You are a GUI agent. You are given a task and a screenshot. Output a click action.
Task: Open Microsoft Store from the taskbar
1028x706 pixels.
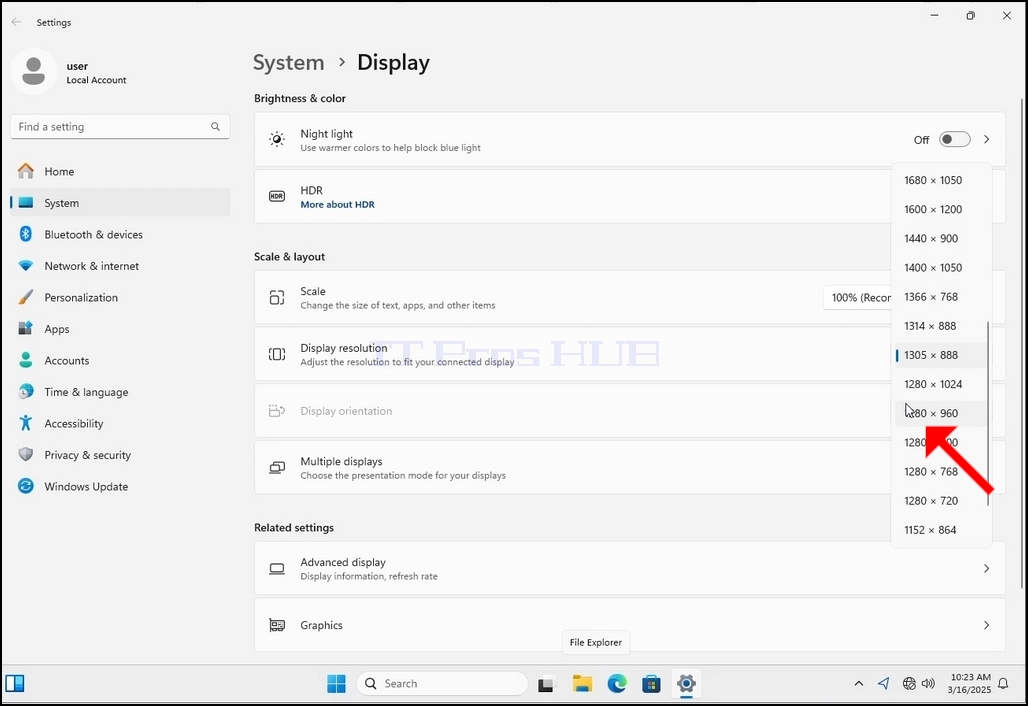651,684
